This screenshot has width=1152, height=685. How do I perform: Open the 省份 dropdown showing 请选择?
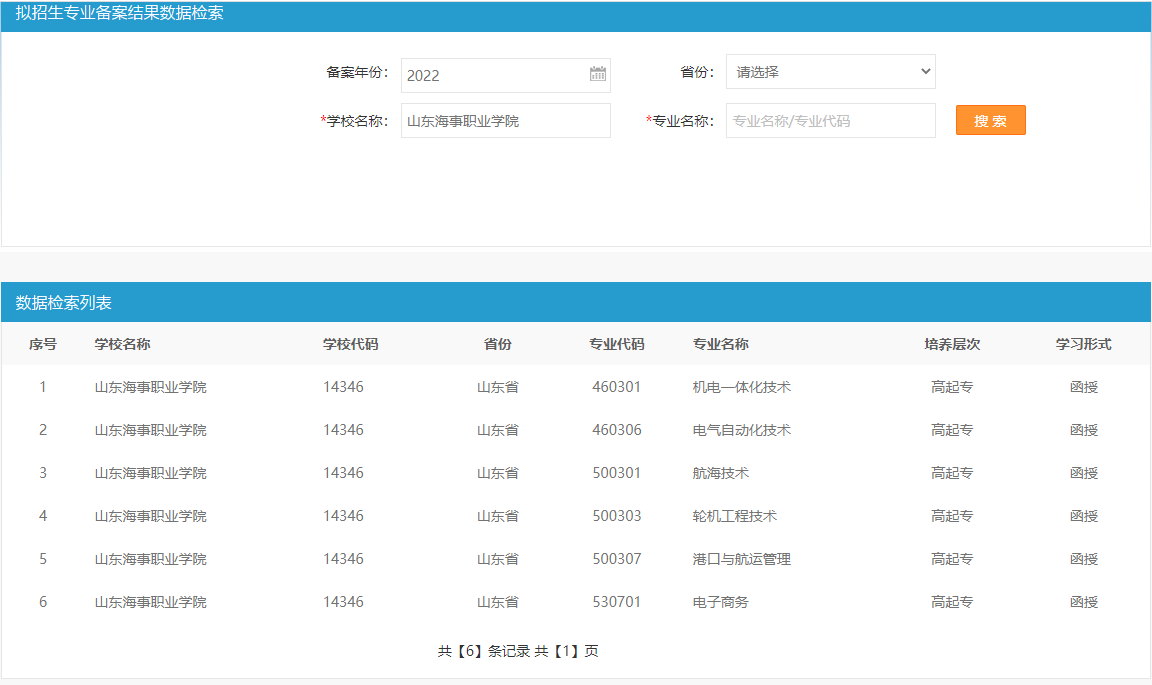[x=830, y=72]
